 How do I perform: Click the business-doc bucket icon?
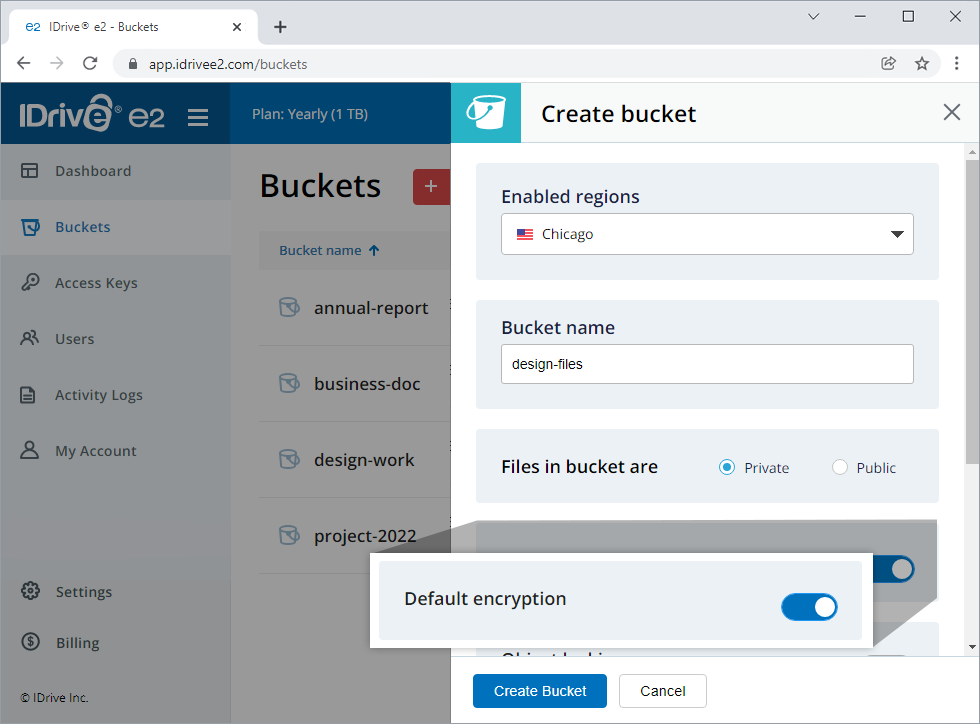point(289,383)
